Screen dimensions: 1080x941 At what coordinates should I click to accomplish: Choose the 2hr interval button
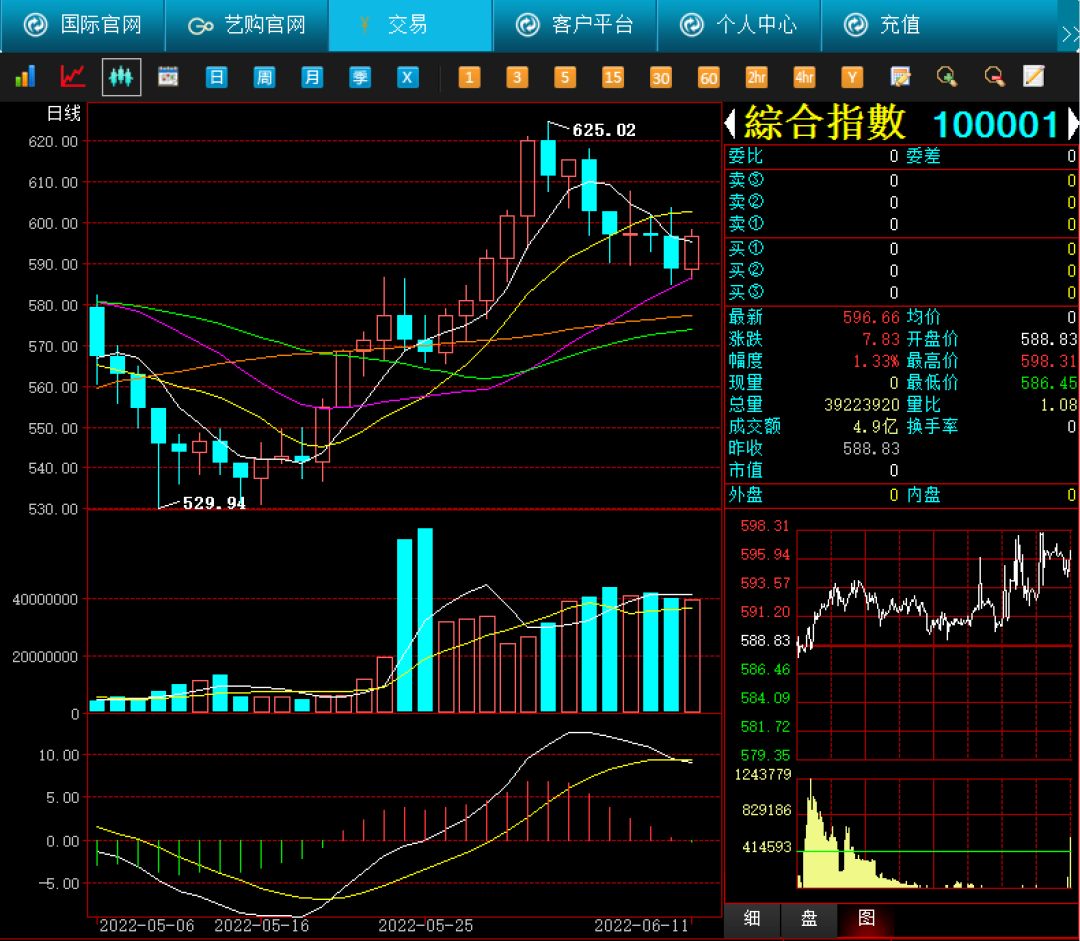pyautogui.click(x=756, y=77)
